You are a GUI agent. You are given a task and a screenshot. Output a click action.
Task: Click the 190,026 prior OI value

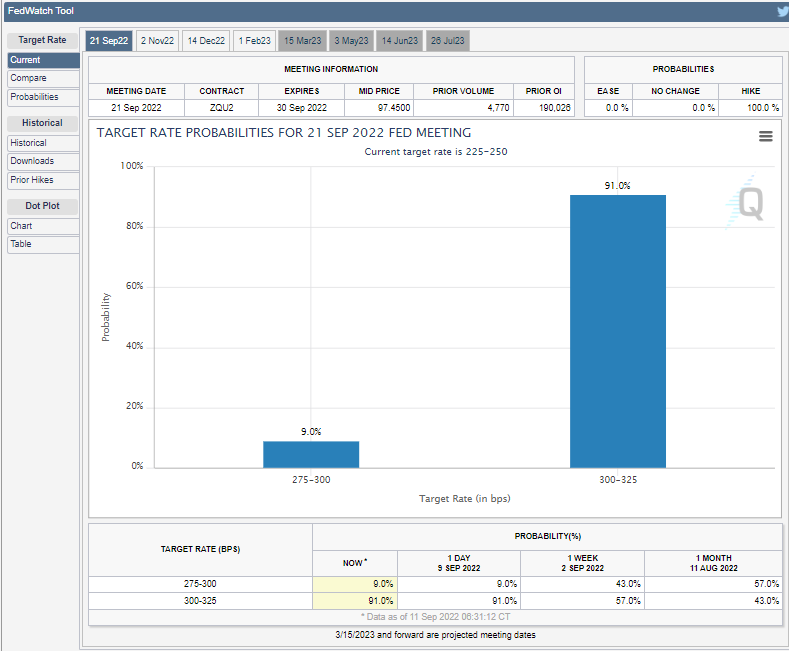555,108
